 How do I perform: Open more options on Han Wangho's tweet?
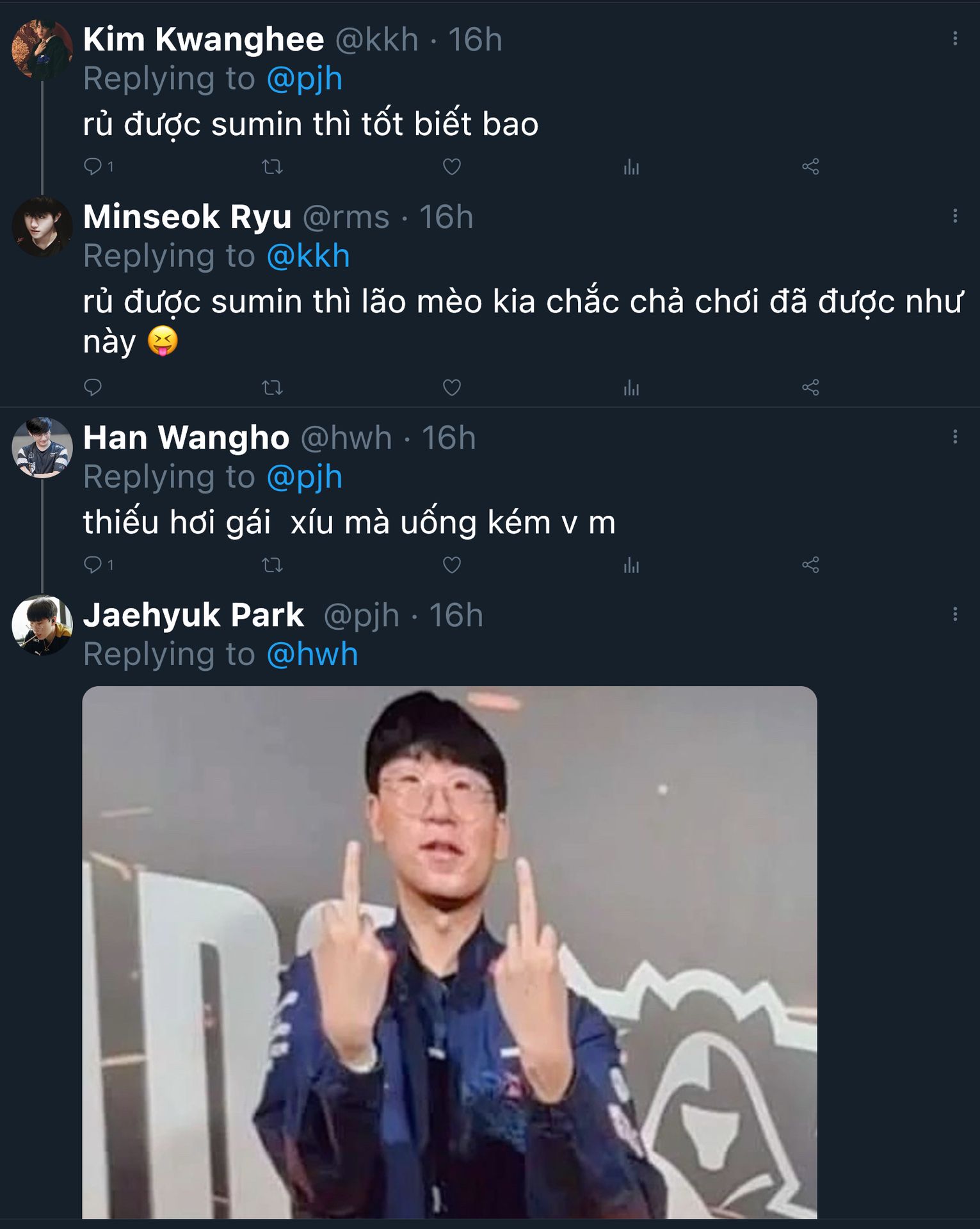[x=955, y=437]
